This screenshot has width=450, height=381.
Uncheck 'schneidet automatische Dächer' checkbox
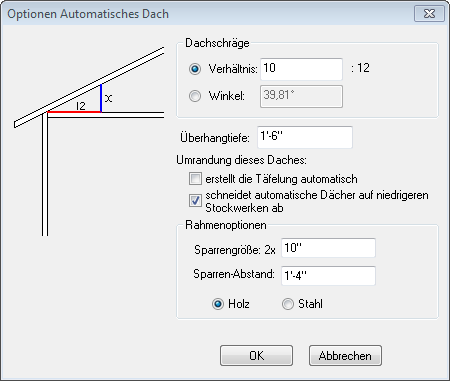coord(195,201)
